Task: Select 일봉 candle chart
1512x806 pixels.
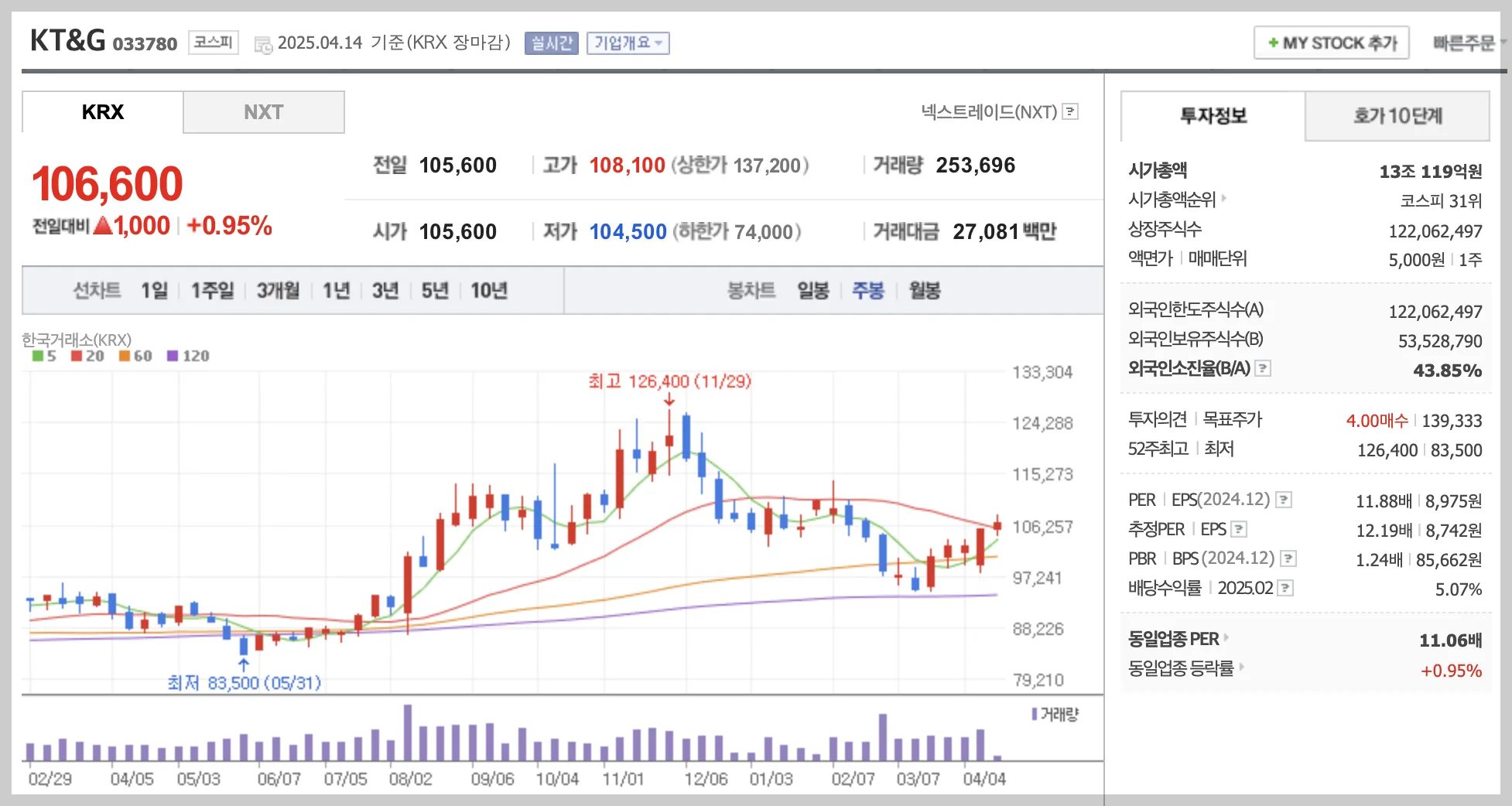Action: pos(813,291)
